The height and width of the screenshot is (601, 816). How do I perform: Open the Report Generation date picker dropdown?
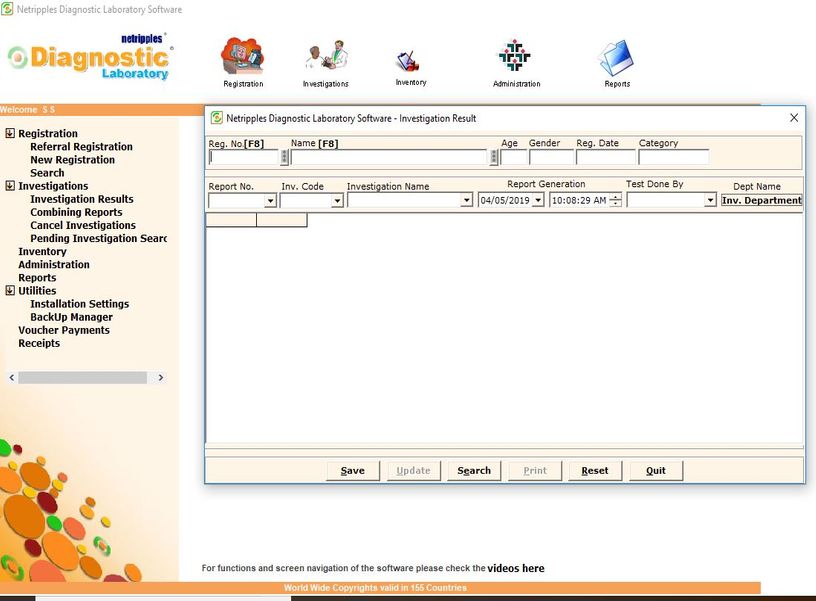(538, 200)
